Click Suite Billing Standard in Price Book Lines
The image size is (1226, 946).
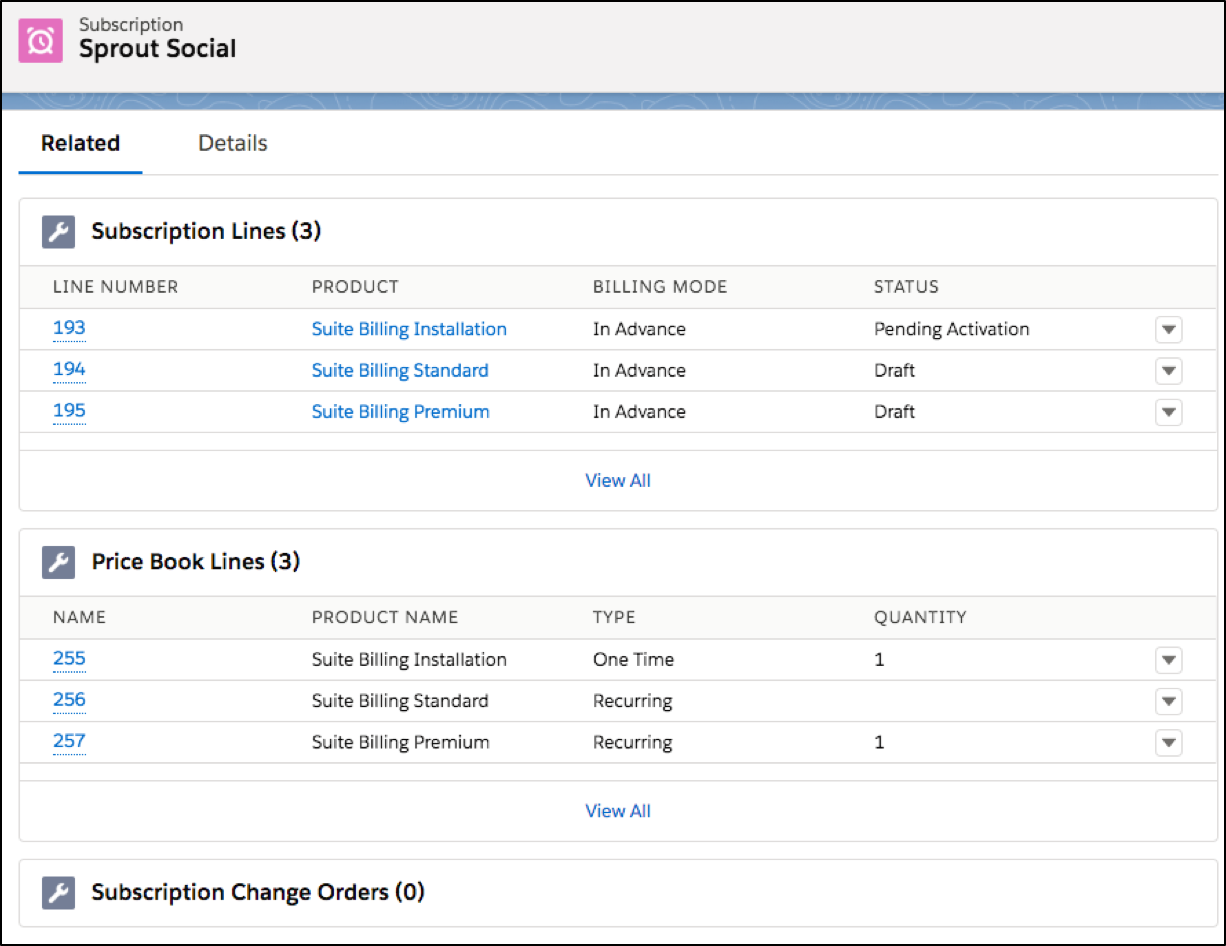pyautogui.click(x=400, y=701)
